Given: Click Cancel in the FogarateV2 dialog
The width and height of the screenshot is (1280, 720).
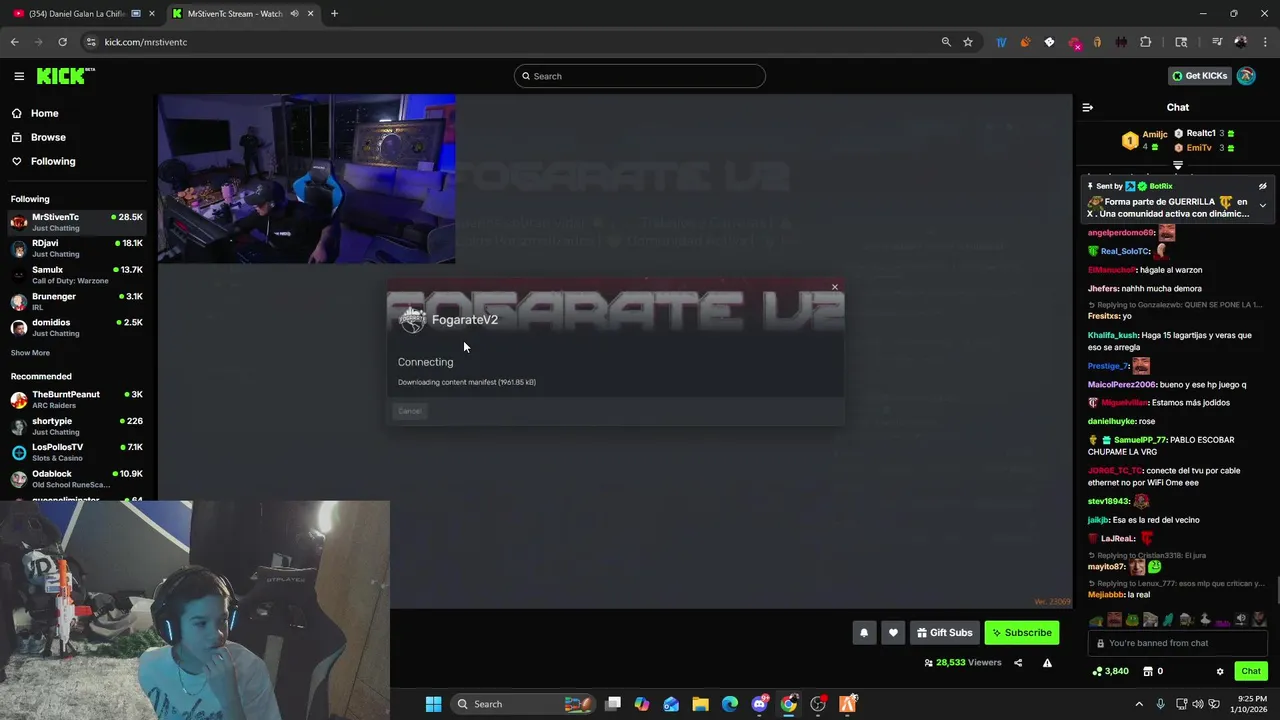Looking at the screenshot, I should (x=410, y=411).
